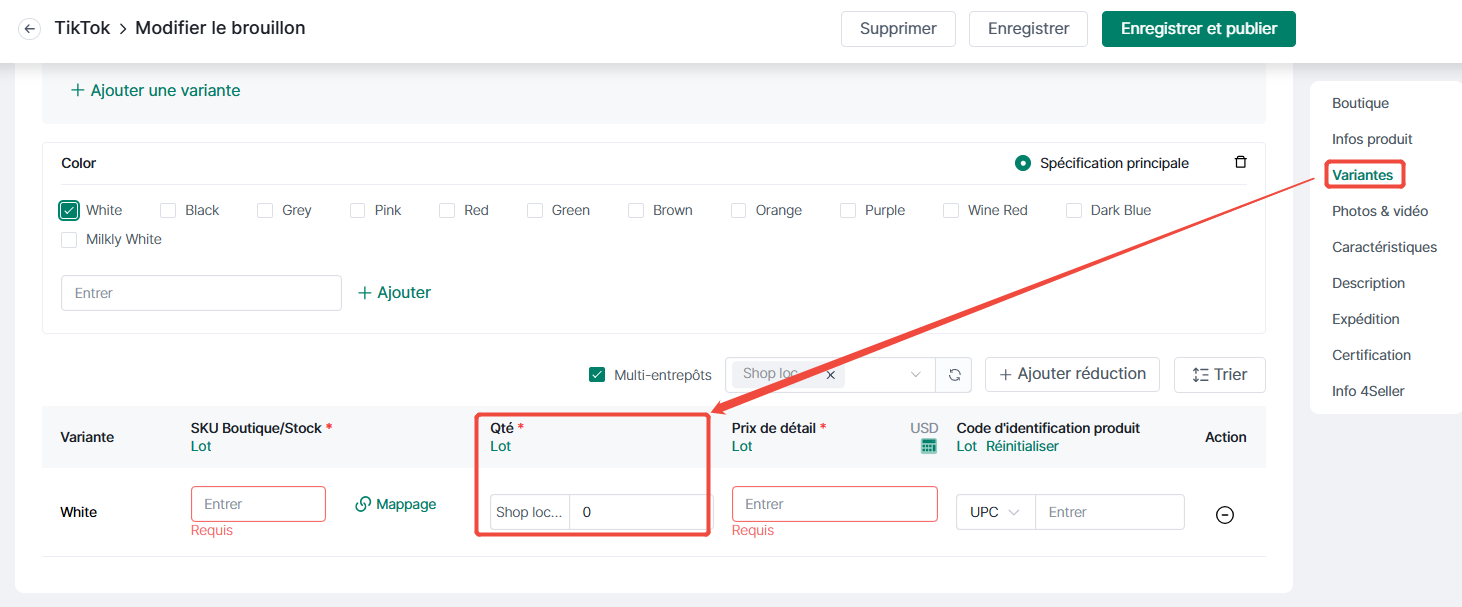Jump to the Expédition section

point(1365,319)
